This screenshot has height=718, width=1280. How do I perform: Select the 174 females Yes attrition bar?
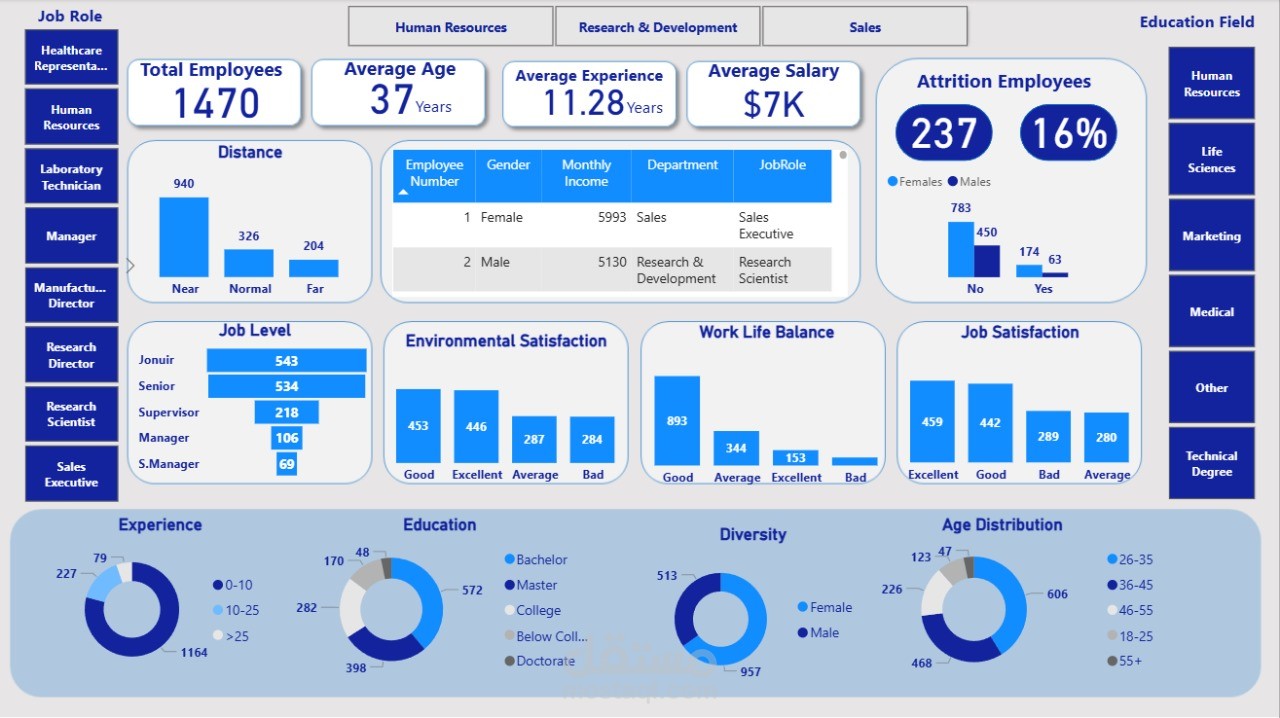(x=1029, y=271)
